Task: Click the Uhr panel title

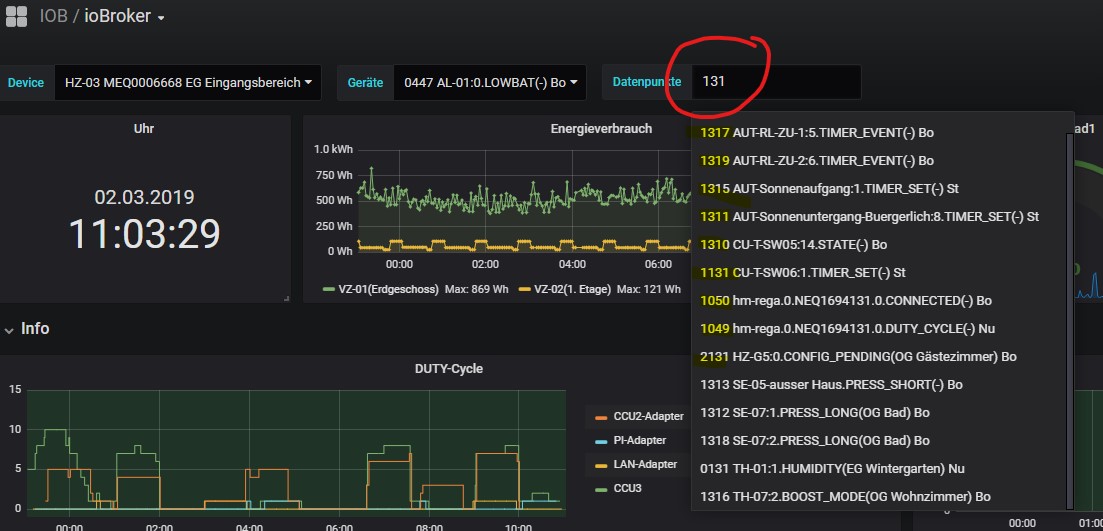Action: point(144,129)
